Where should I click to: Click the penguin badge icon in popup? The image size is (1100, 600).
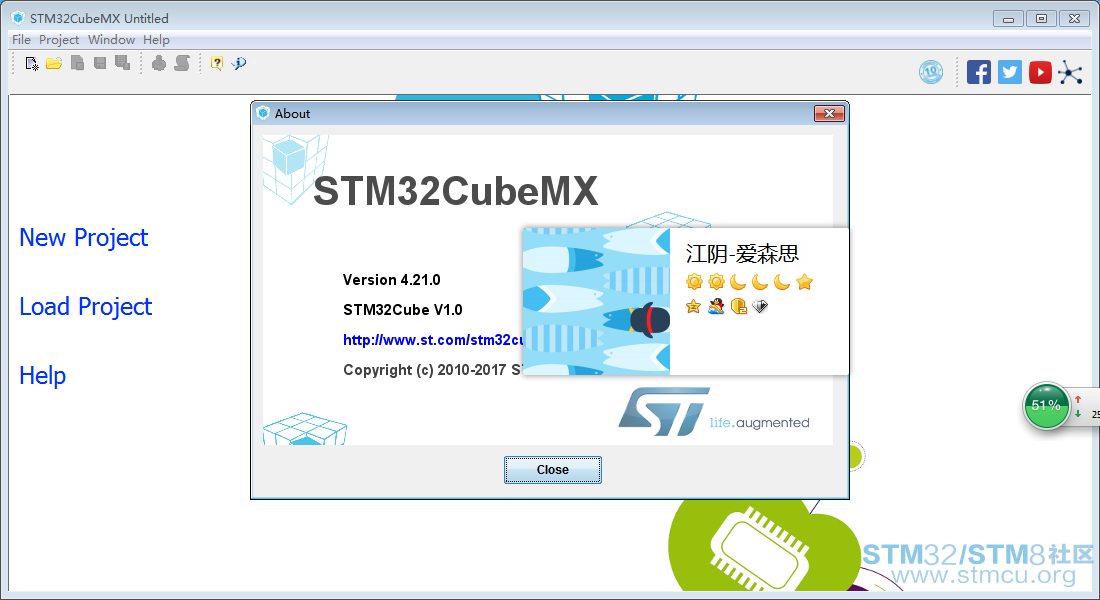click(716, 306)
